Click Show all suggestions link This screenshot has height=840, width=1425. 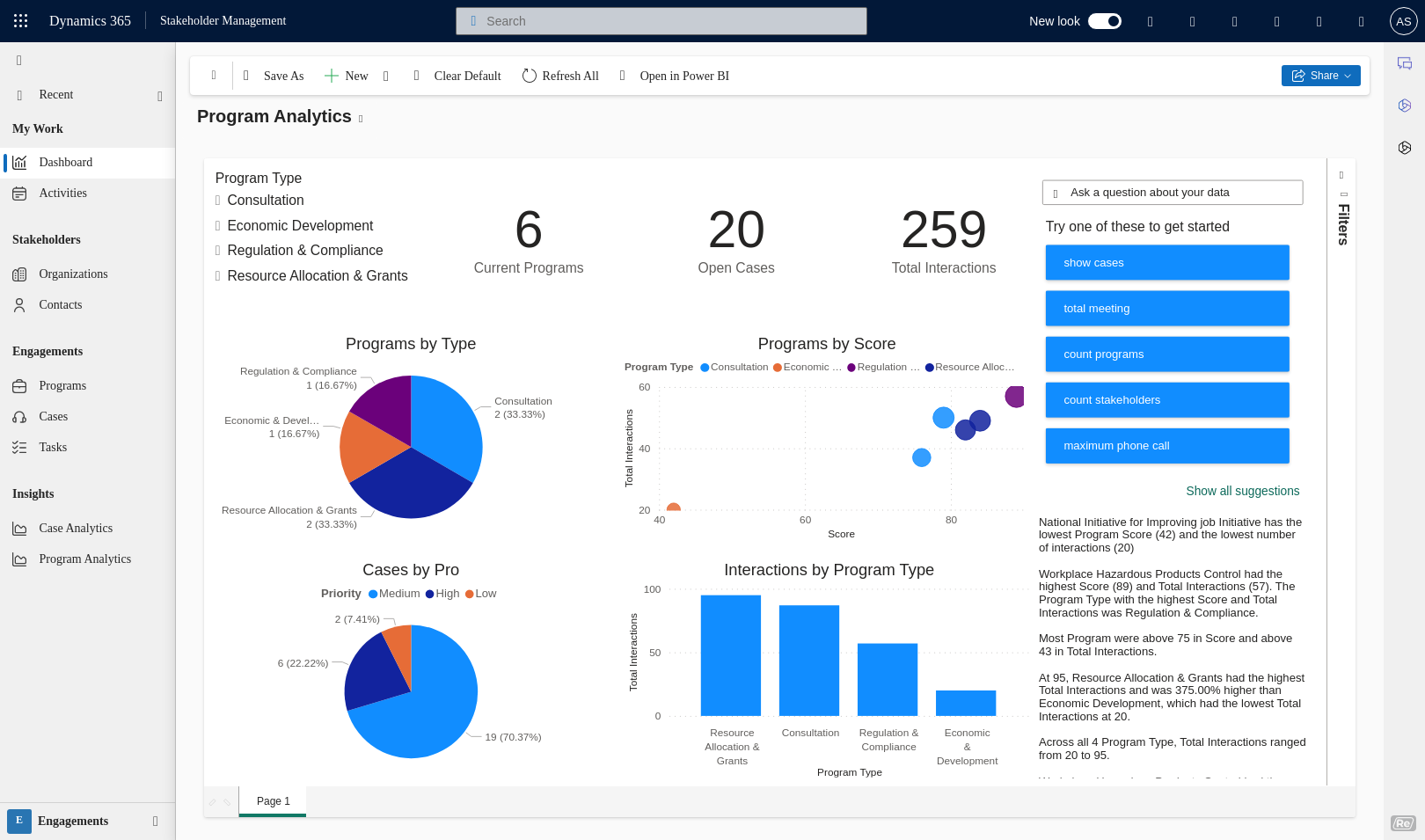coord(1242,491)
